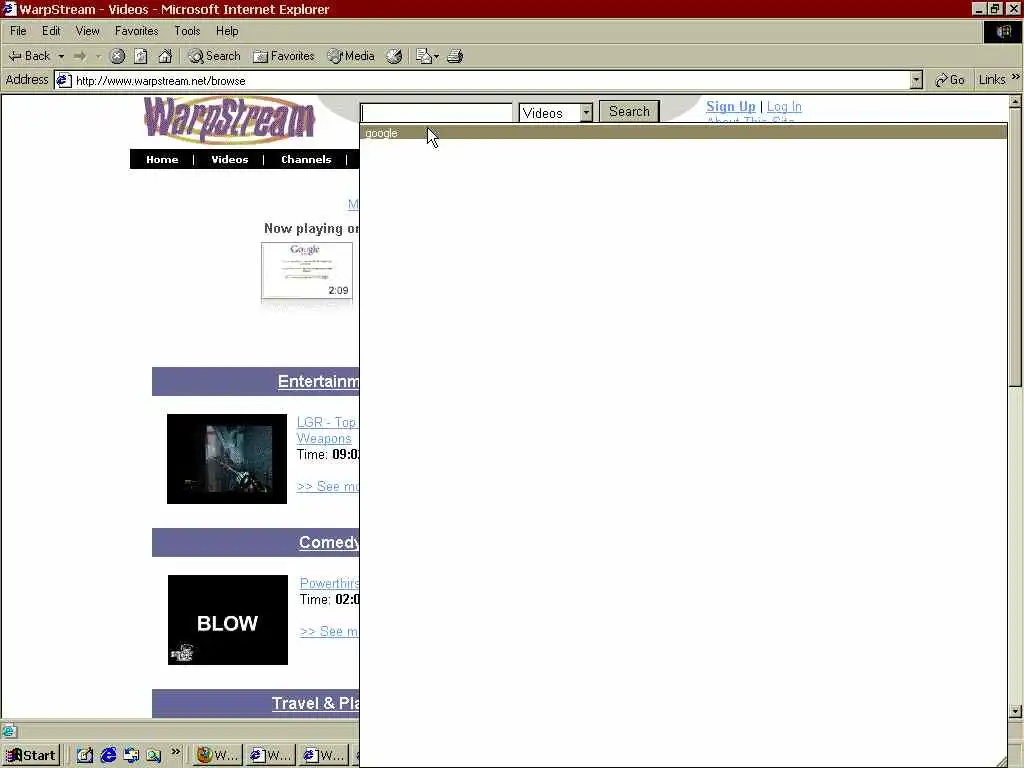Viewport: 1024px width, 768px height.
Task: Click the fourth quick launch search icon
Action: [x=153, y=756]
